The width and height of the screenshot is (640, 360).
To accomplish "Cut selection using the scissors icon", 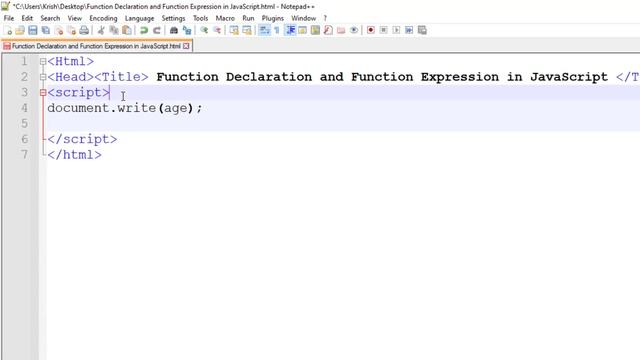I will click(x=101, y=30).
